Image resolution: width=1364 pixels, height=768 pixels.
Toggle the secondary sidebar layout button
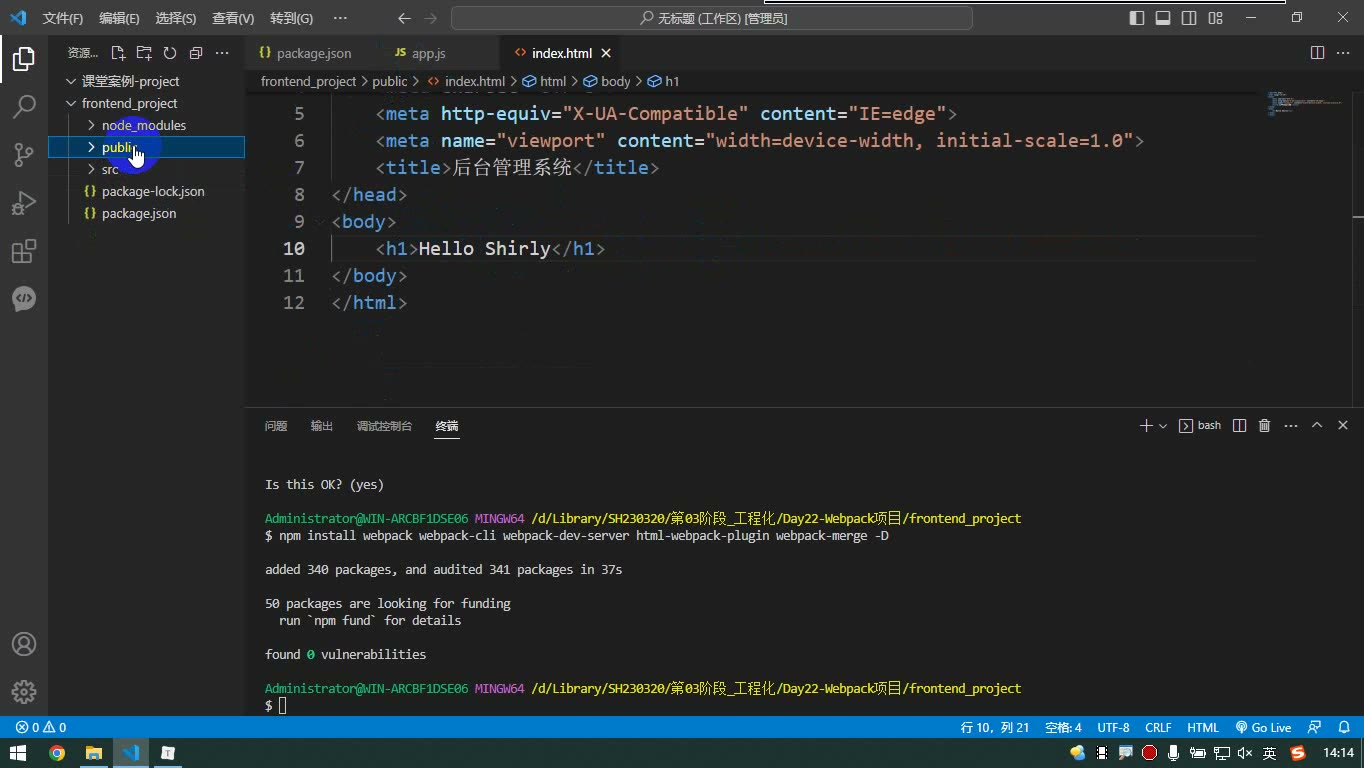1189,18
